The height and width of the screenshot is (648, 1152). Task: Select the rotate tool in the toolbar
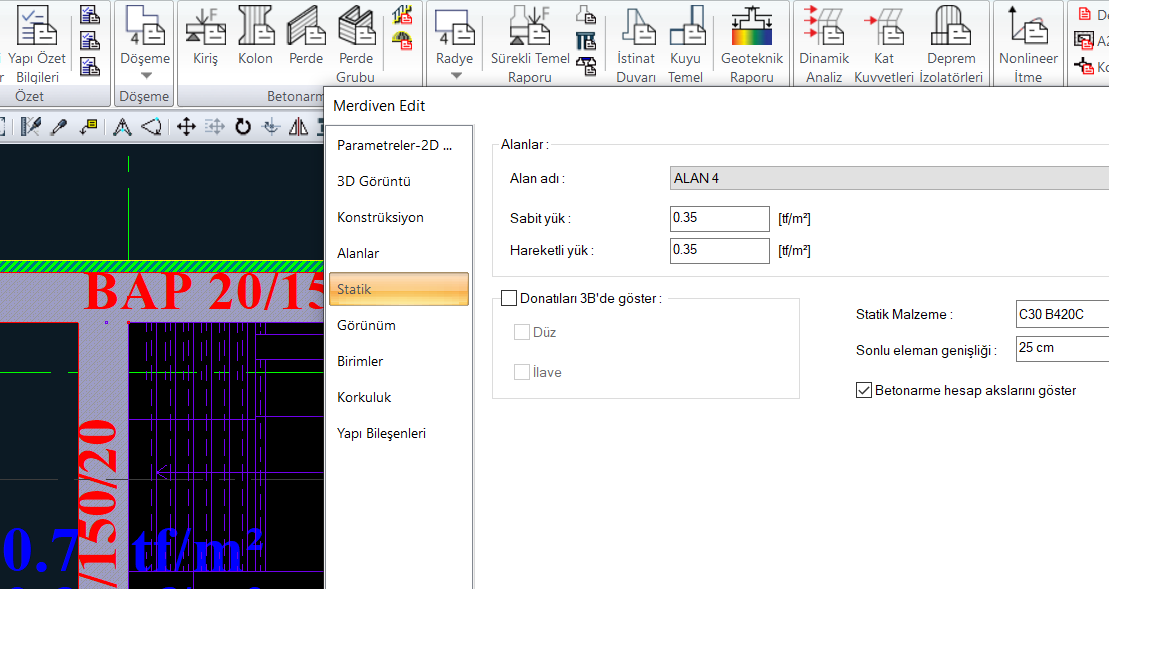click(x=242, y=127)
